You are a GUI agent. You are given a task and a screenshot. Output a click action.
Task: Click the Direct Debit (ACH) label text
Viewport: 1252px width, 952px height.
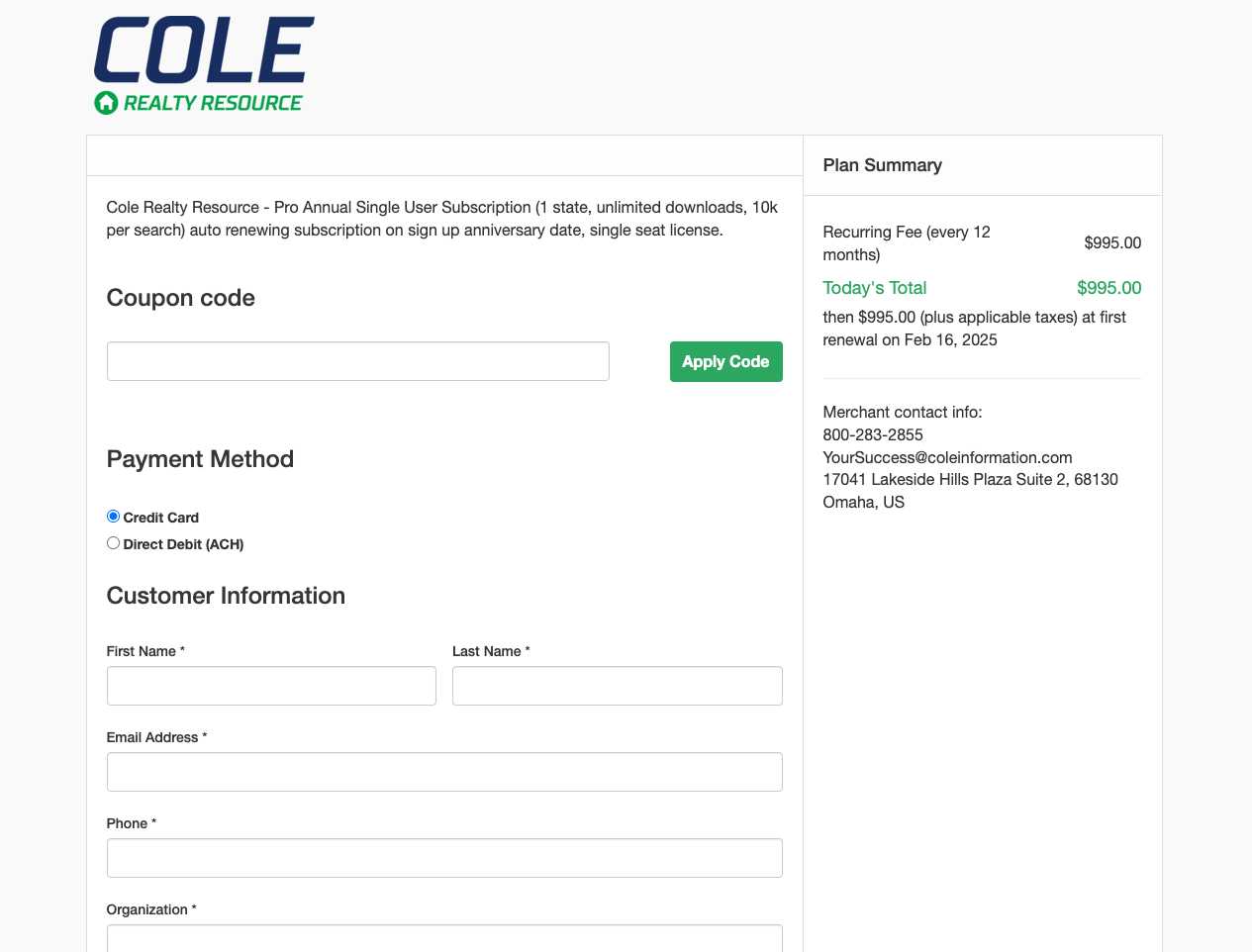pos(183,544)
